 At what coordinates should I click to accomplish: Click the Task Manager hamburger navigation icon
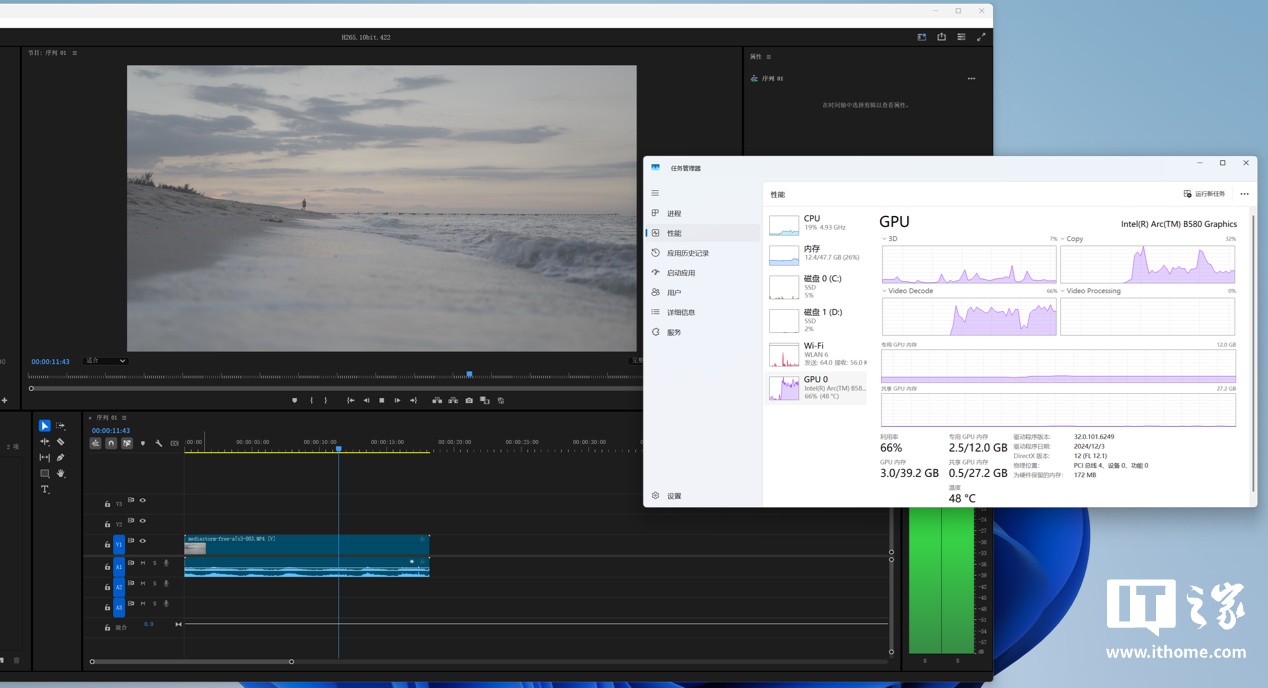click(655, 193)
